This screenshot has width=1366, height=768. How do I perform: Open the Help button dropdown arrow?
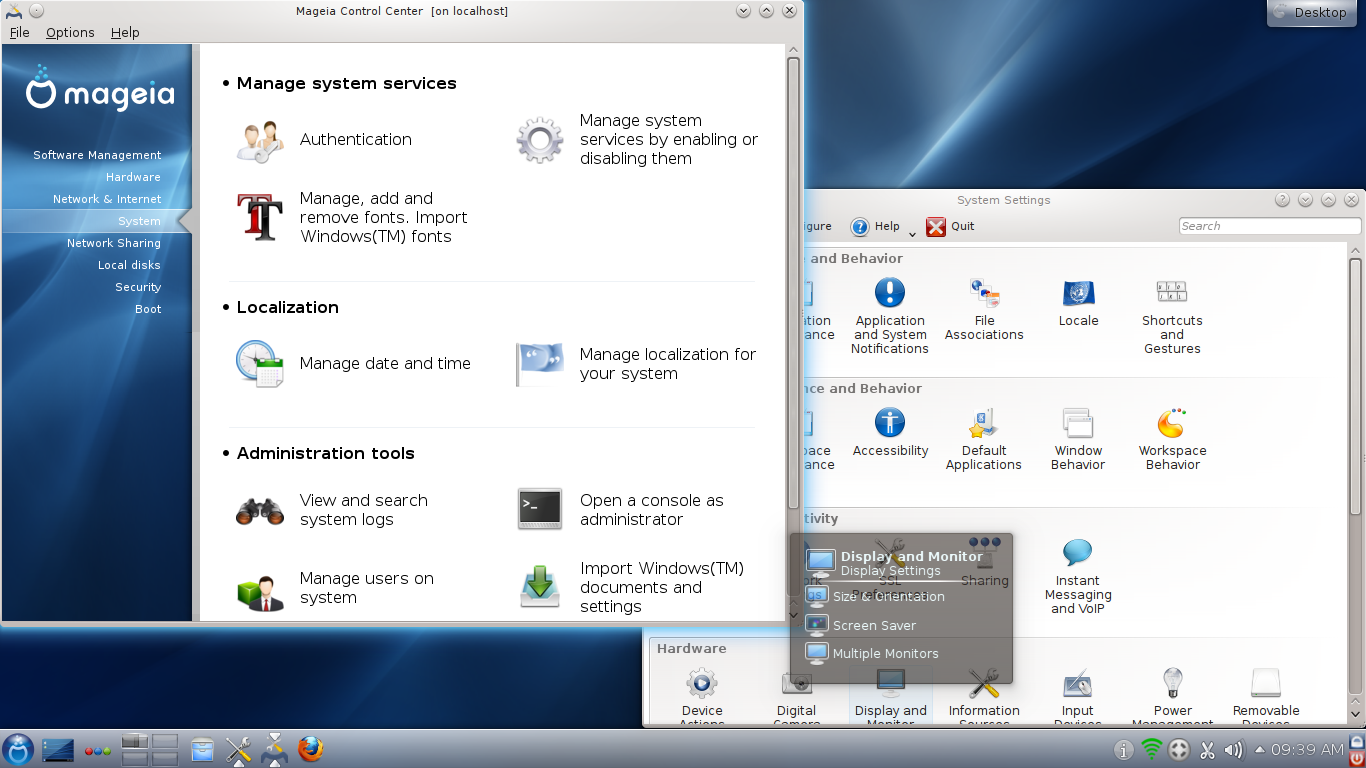pos(912,234)
